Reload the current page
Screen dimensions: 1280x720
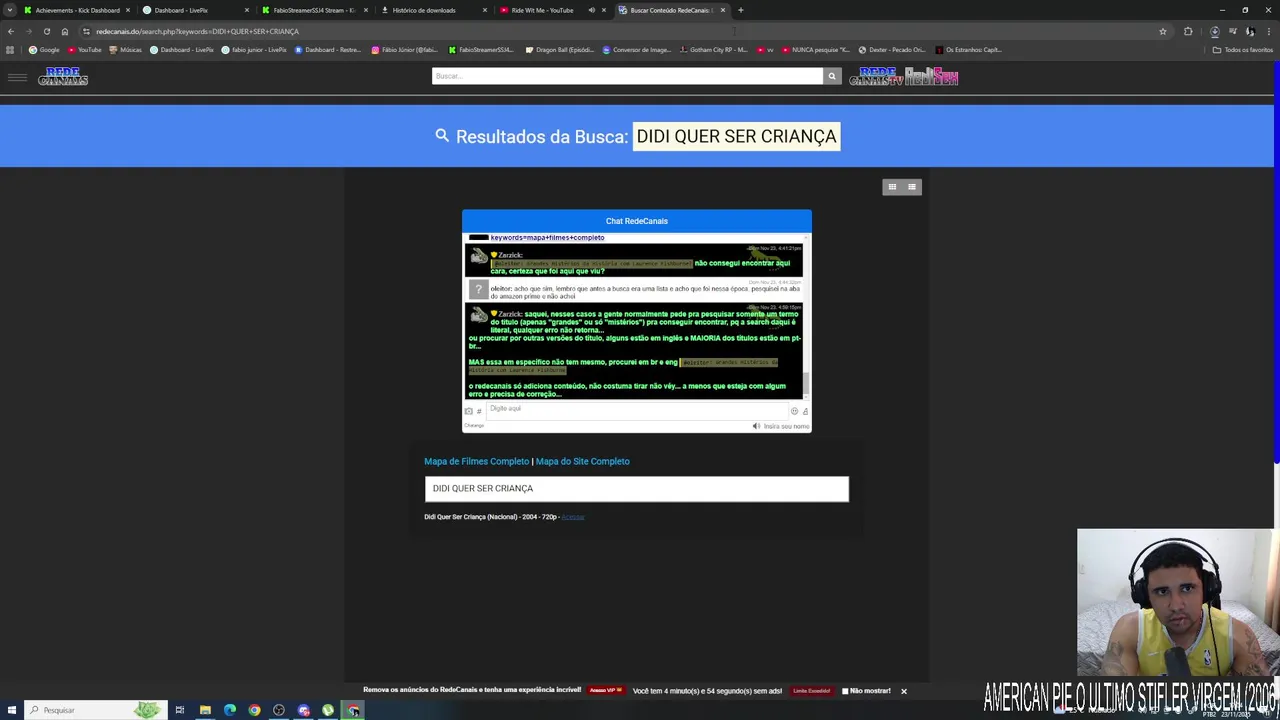(46, 31)
